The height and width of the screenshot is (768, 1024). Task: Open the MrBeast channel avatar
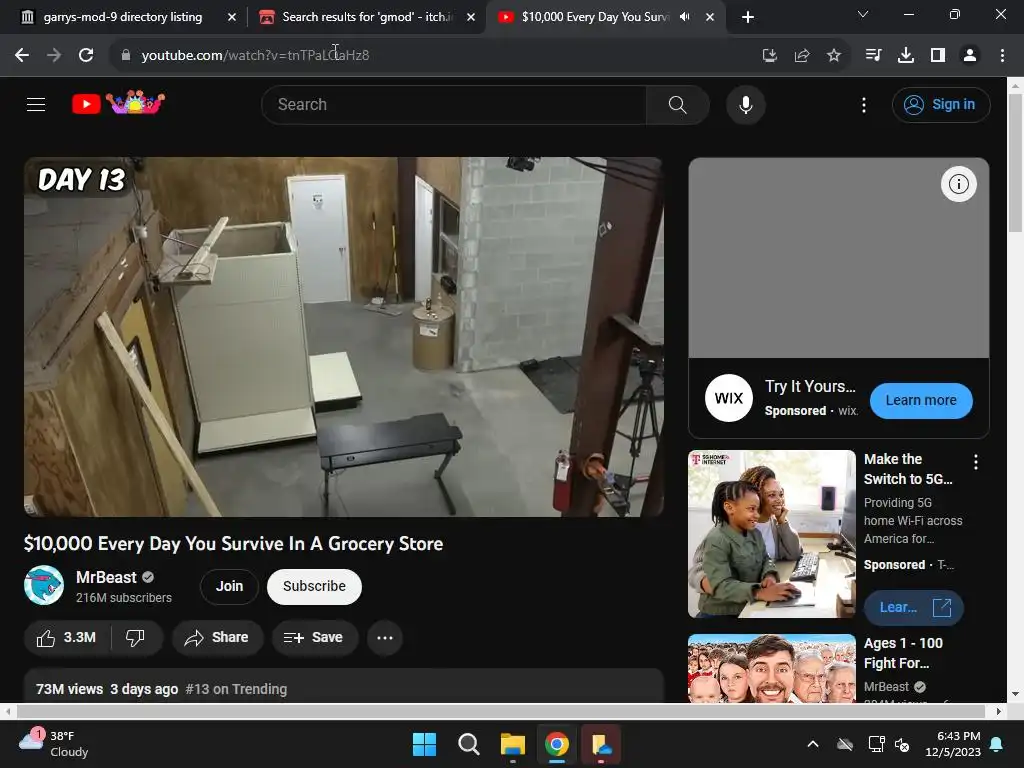point(44,585)
